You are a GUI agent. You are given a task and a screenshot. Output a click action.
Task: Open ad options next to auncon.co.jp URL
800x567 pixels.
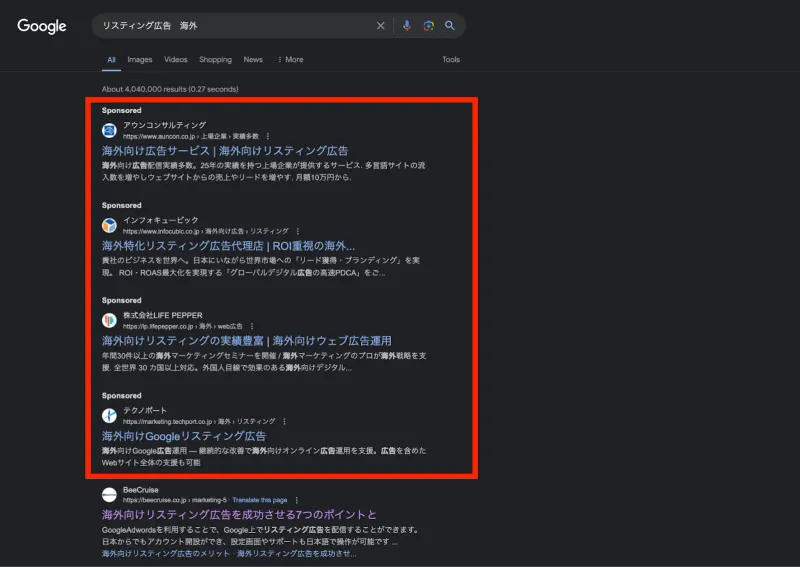pos(268,136)
